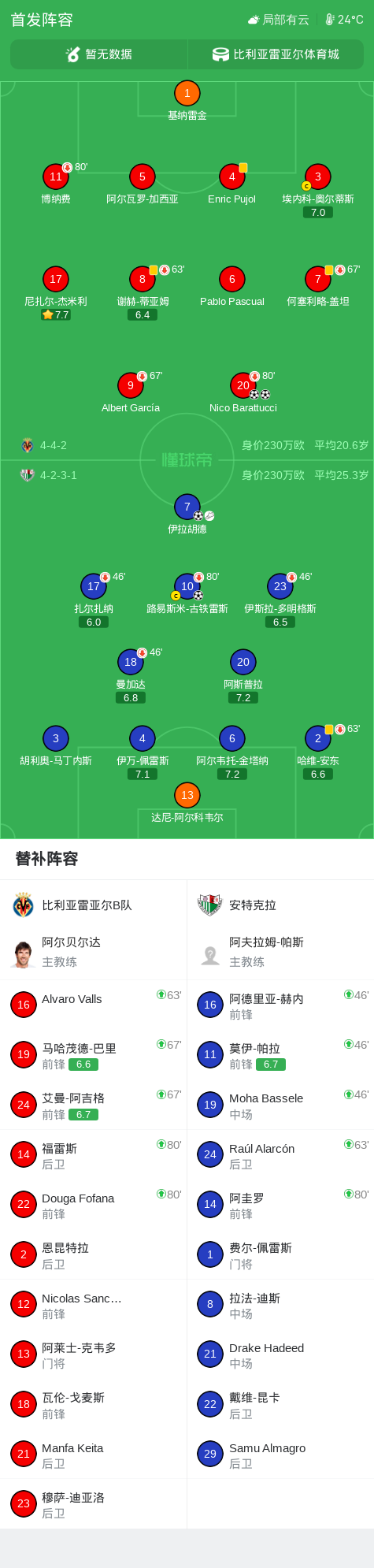Open coach 阿尔贝尔达 profile photo
374x1568 pixels.
pos(24,953)
